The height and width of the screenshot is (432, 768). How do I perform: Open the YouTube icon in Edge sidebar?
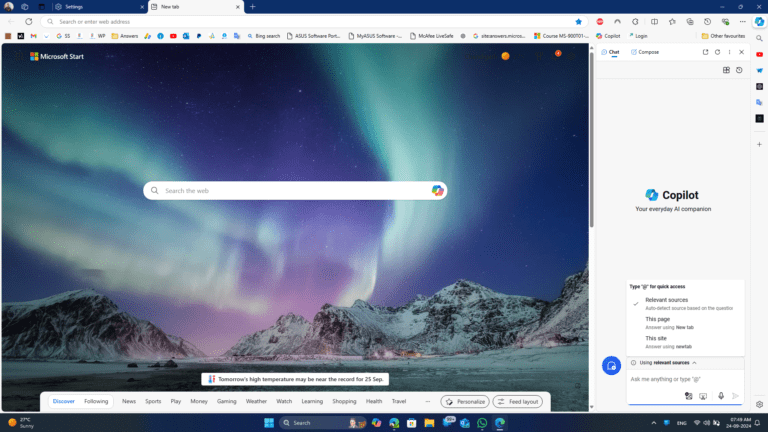[x=760, y=54]
